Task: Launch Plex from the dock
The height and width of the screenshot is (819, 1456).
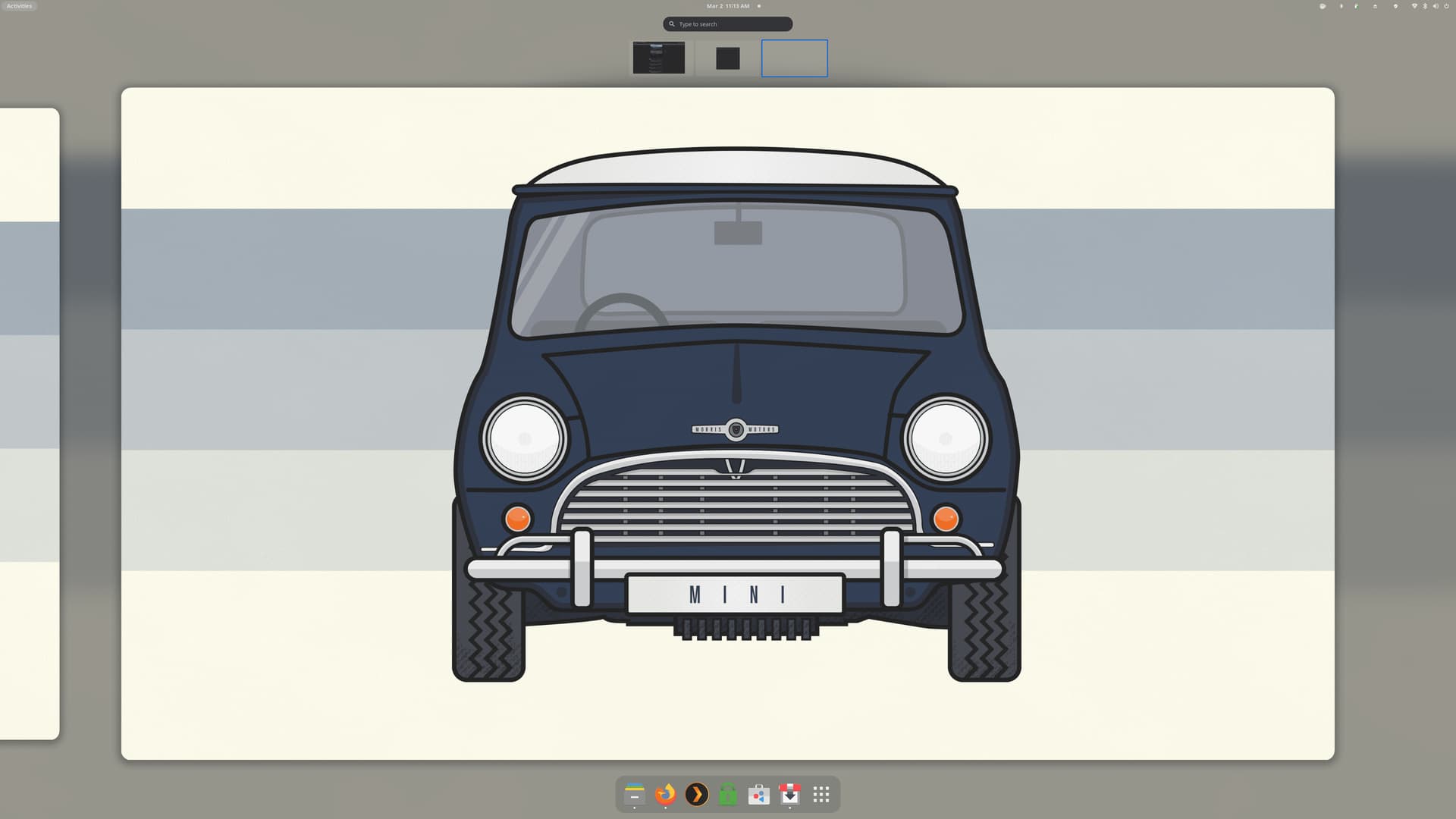Action: click(697, 794)
